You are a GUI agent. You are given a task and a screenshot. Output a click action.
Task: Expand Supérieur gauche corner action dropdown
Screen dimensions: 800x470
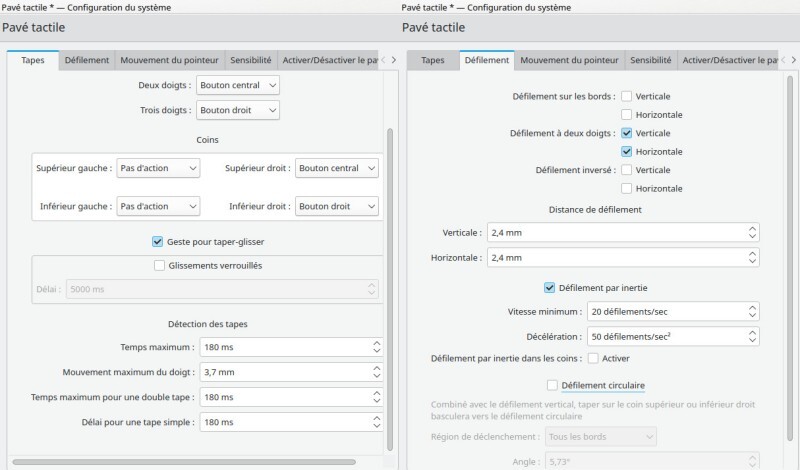(x=158, y=168)
